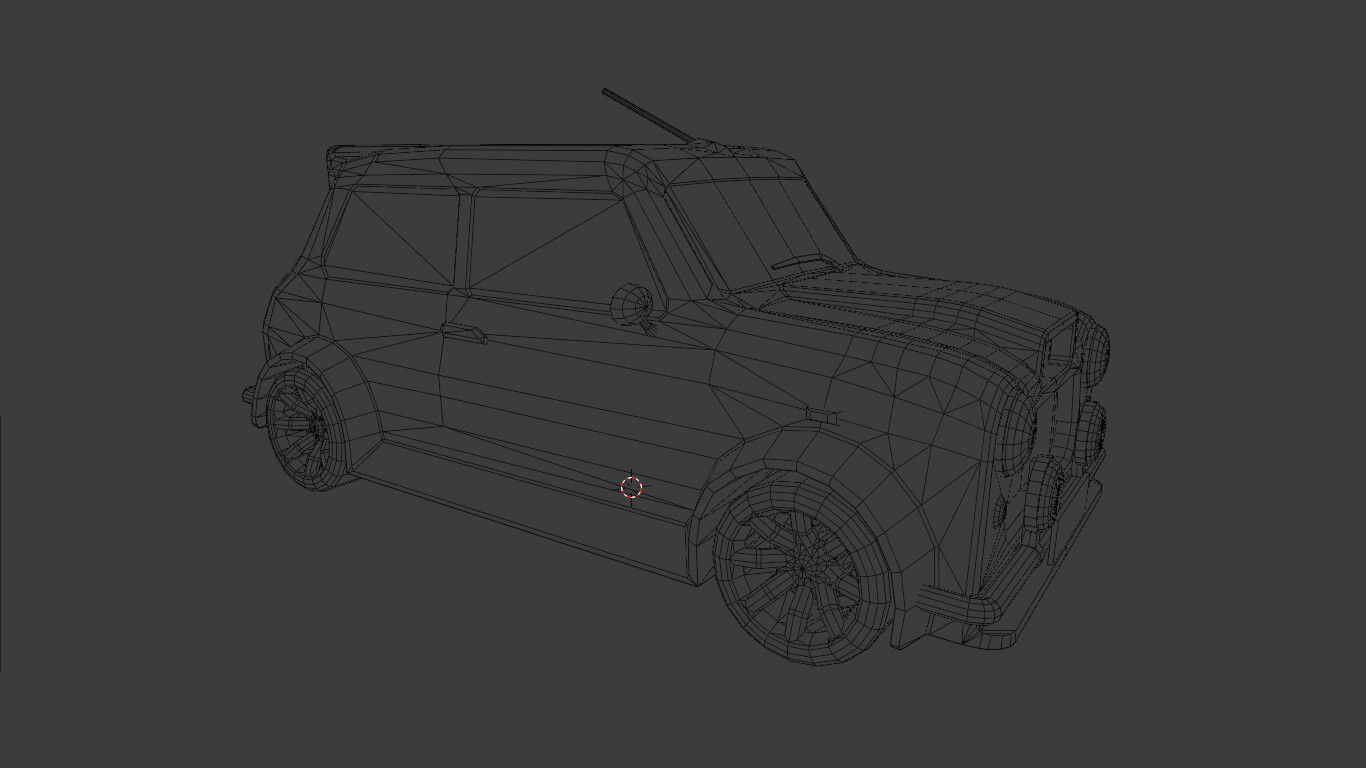Click the small indicator light near the fender
Image resolution: width=1366 pixels, height=768 pixels.
820,414
